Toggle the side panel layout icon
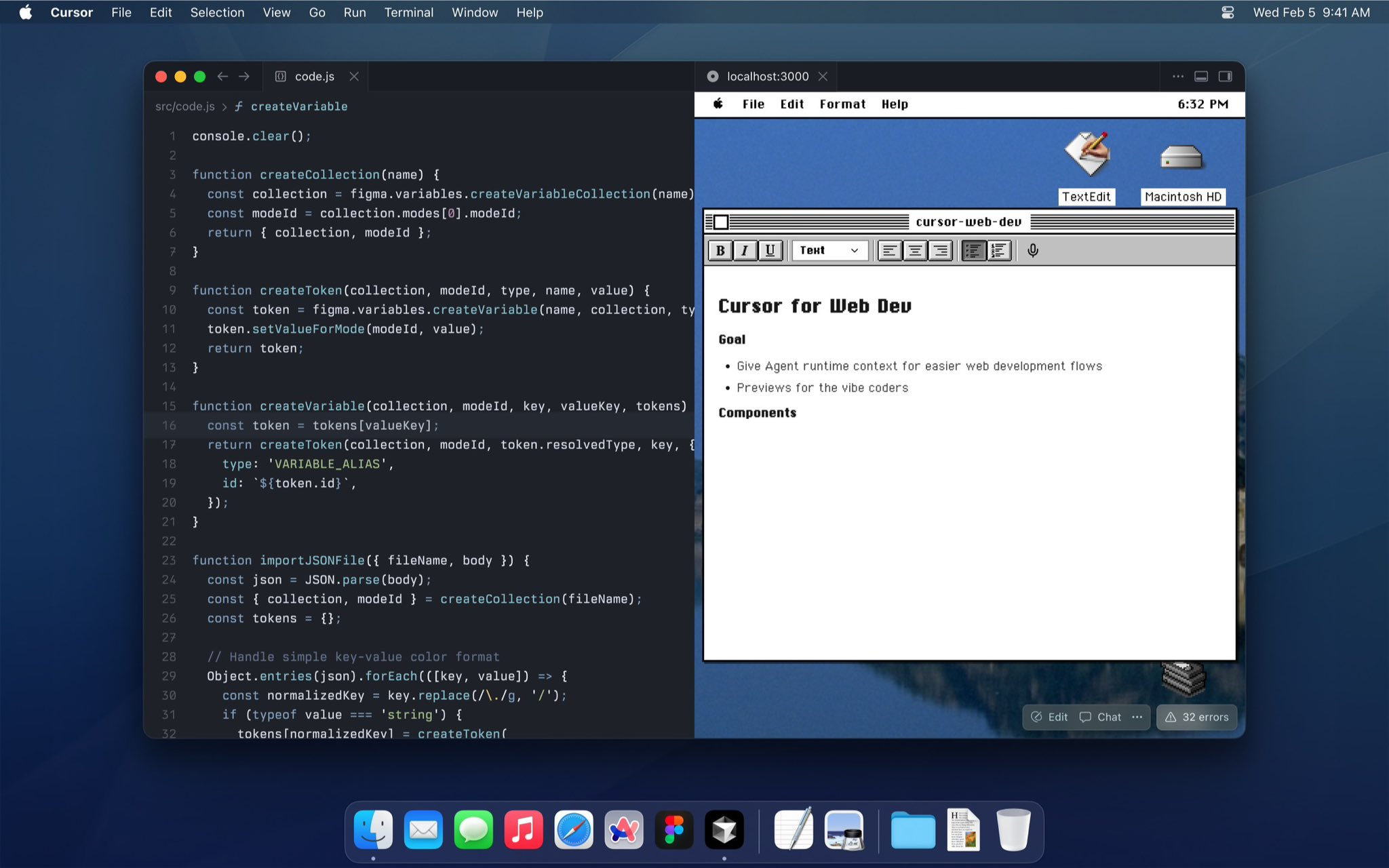1389x868 pixels. [x=1226, y=77]
